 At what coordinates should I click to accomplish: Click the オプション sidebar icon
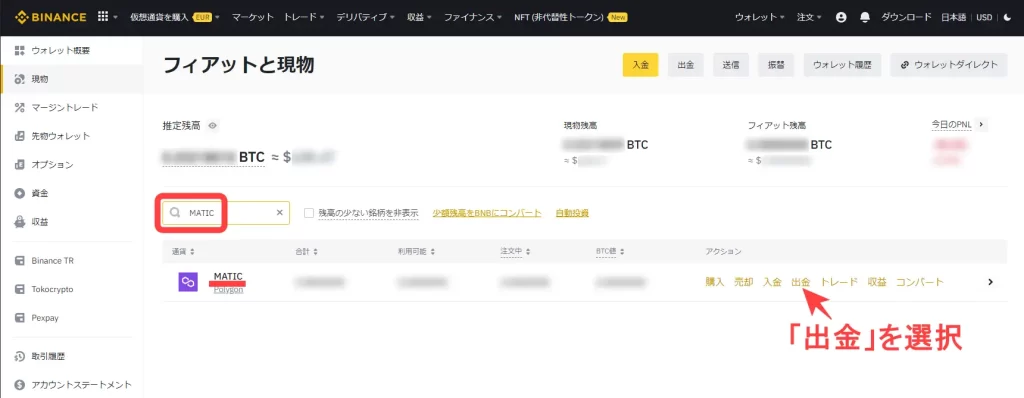pyautogui.click(x=19, y=165)
